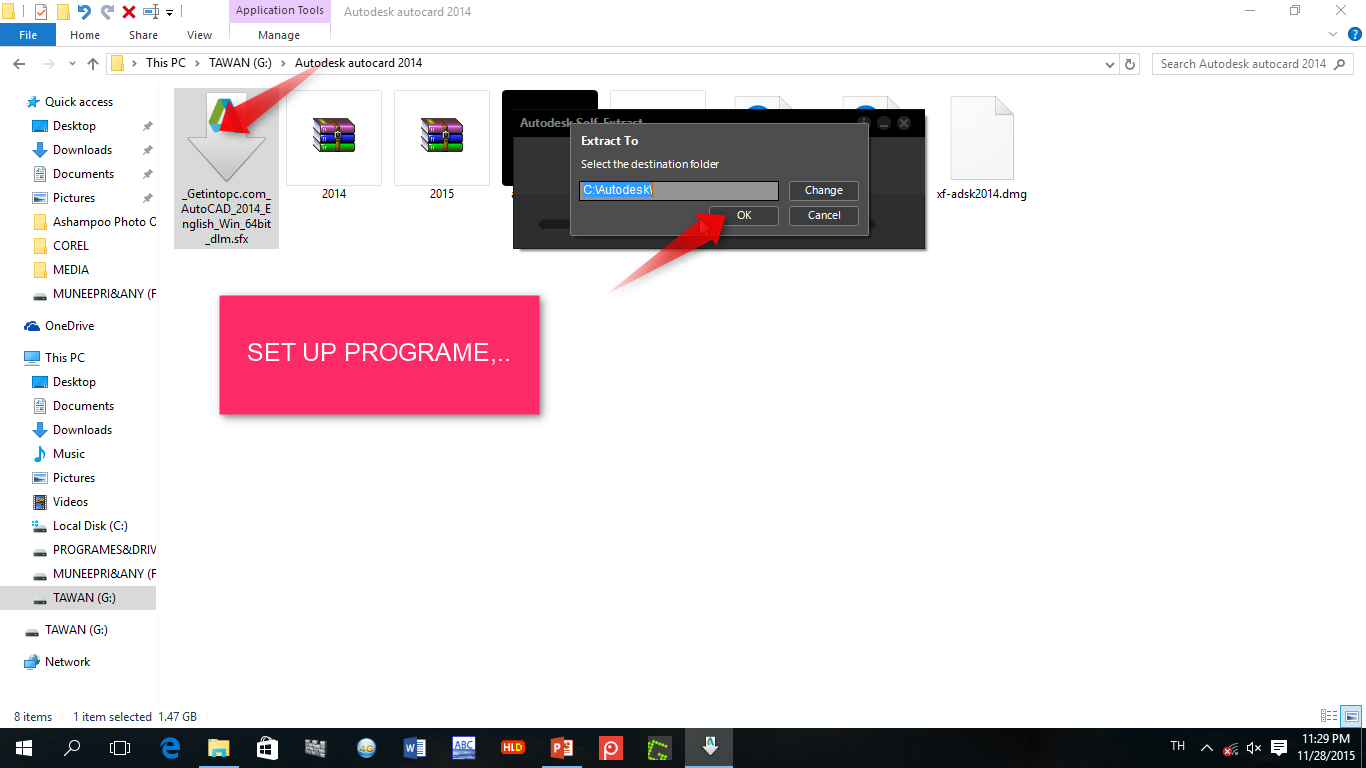The width and height of the screenshot is (1366, 768).
Task: Switch to the Share ribbon tab
Action: 143,35
